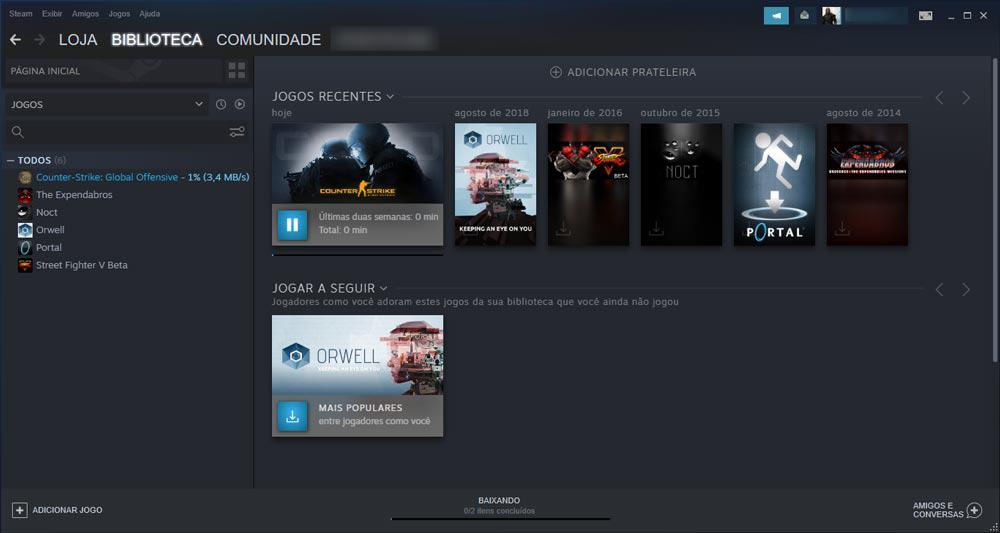The image size is (1000, 533).
Task: Select Noct in game list
Action: tap(47, 212)
